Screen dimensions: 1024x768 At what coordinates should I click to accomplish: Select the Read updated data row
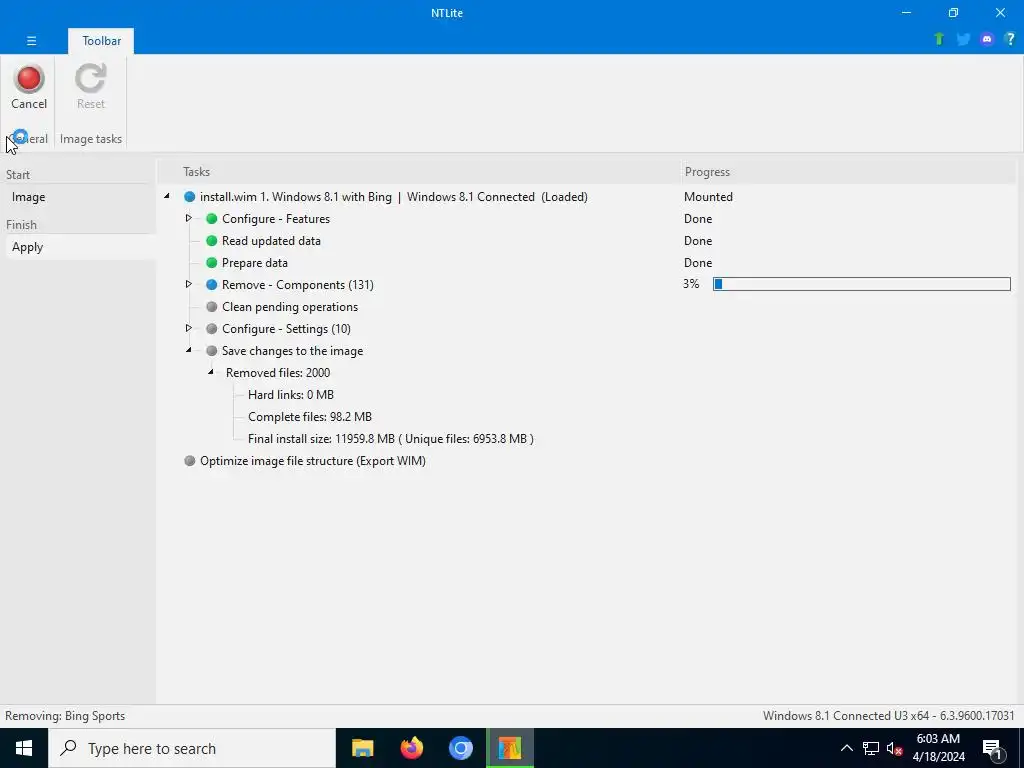[x=271, y=241]
